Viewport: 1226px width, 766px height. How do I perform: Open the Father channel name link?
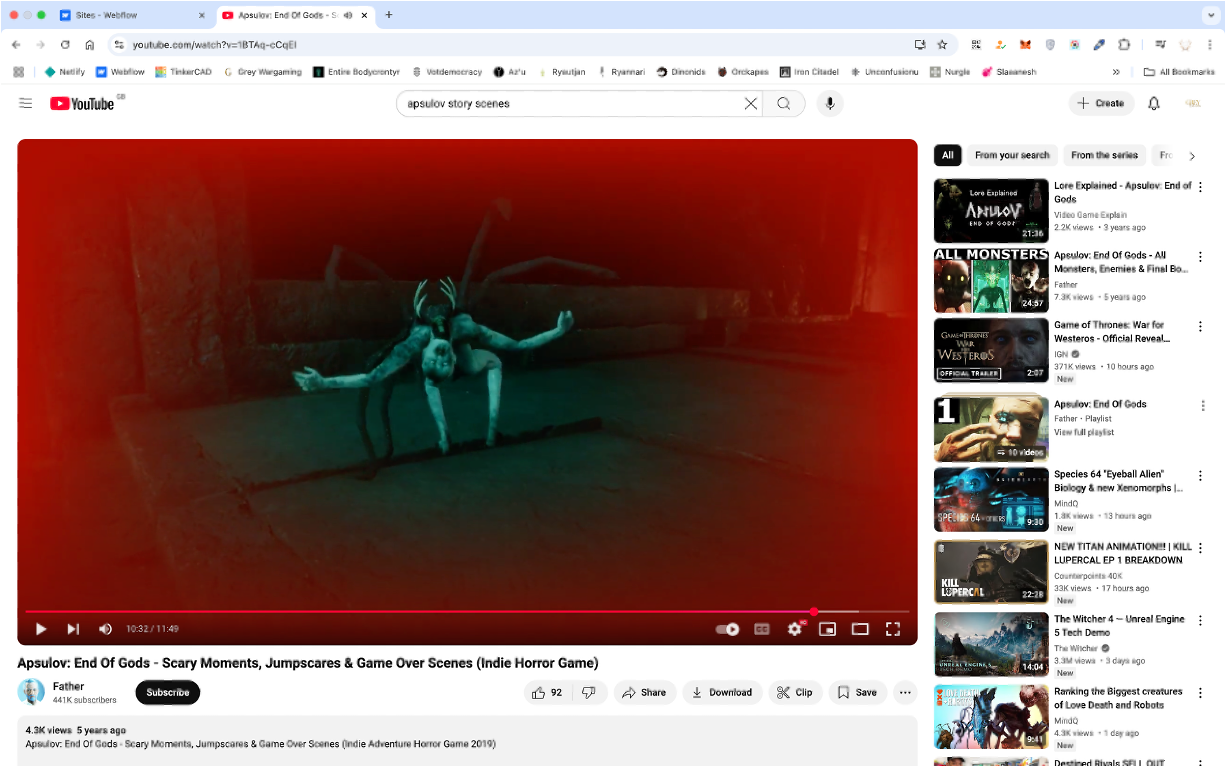point(68,686)
